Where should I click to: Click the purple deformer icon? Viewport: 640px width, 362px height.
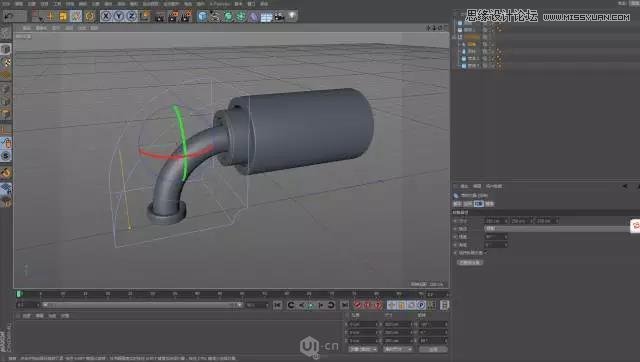pyautogui.click(x=253, y=16)
